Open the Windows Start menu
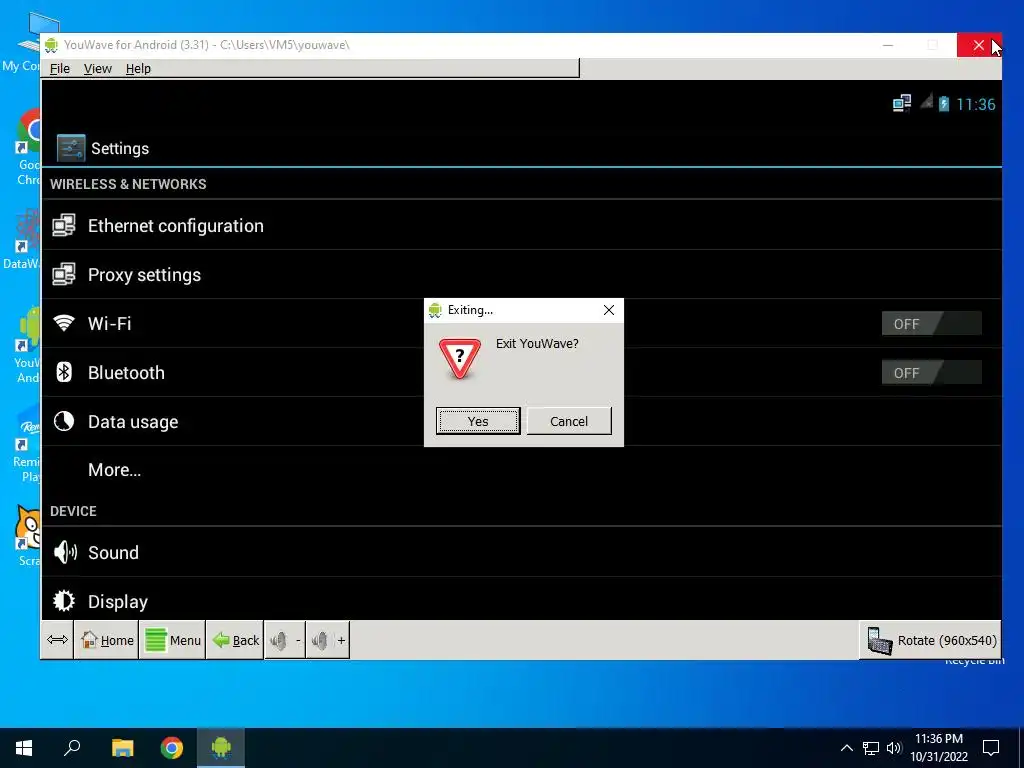Viewport: 1024px width, 768px height. pyautogui.click(x=24, y=748)
